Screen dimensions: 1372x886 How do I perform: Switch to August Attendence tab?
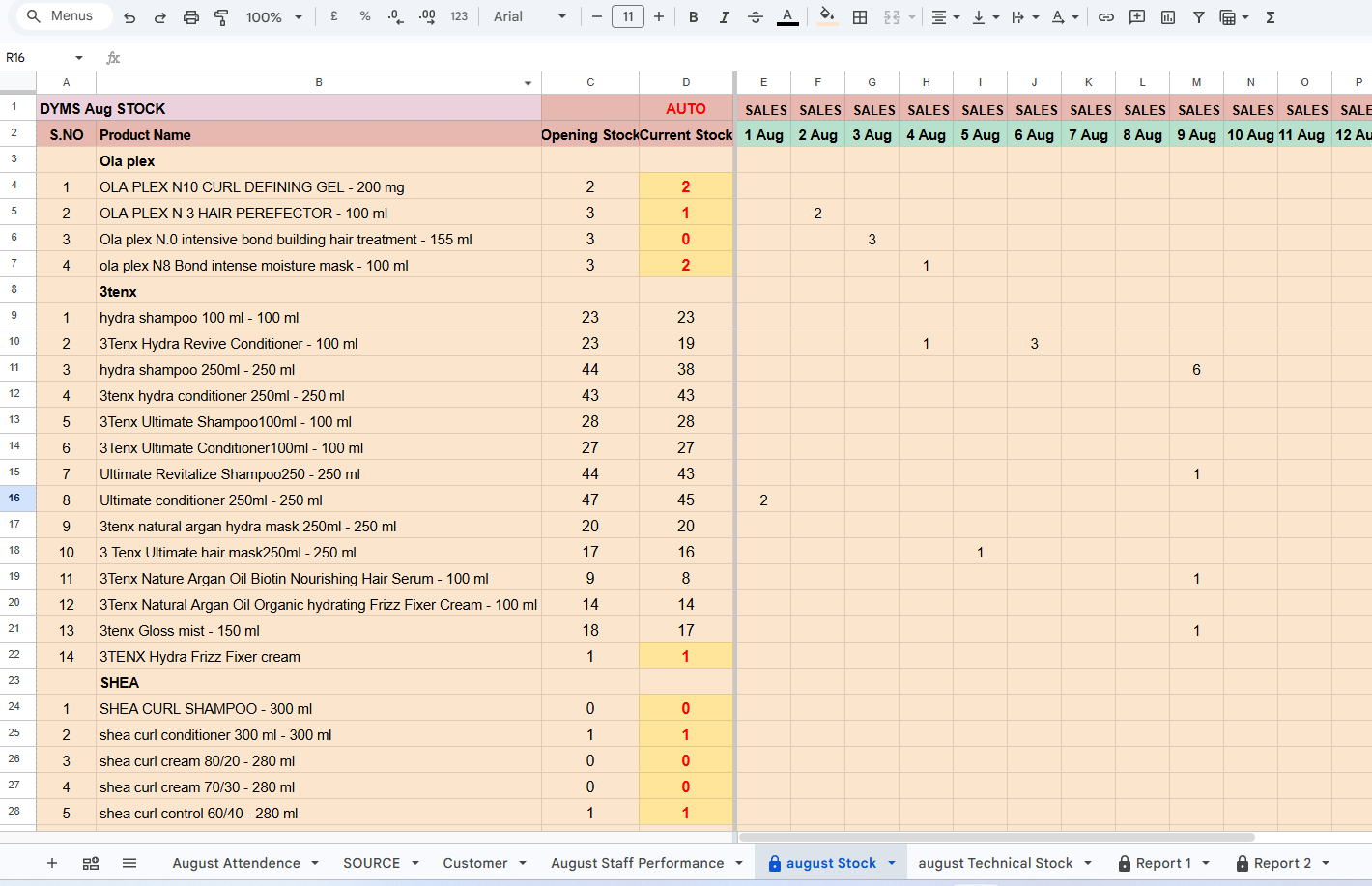point(237,863)
